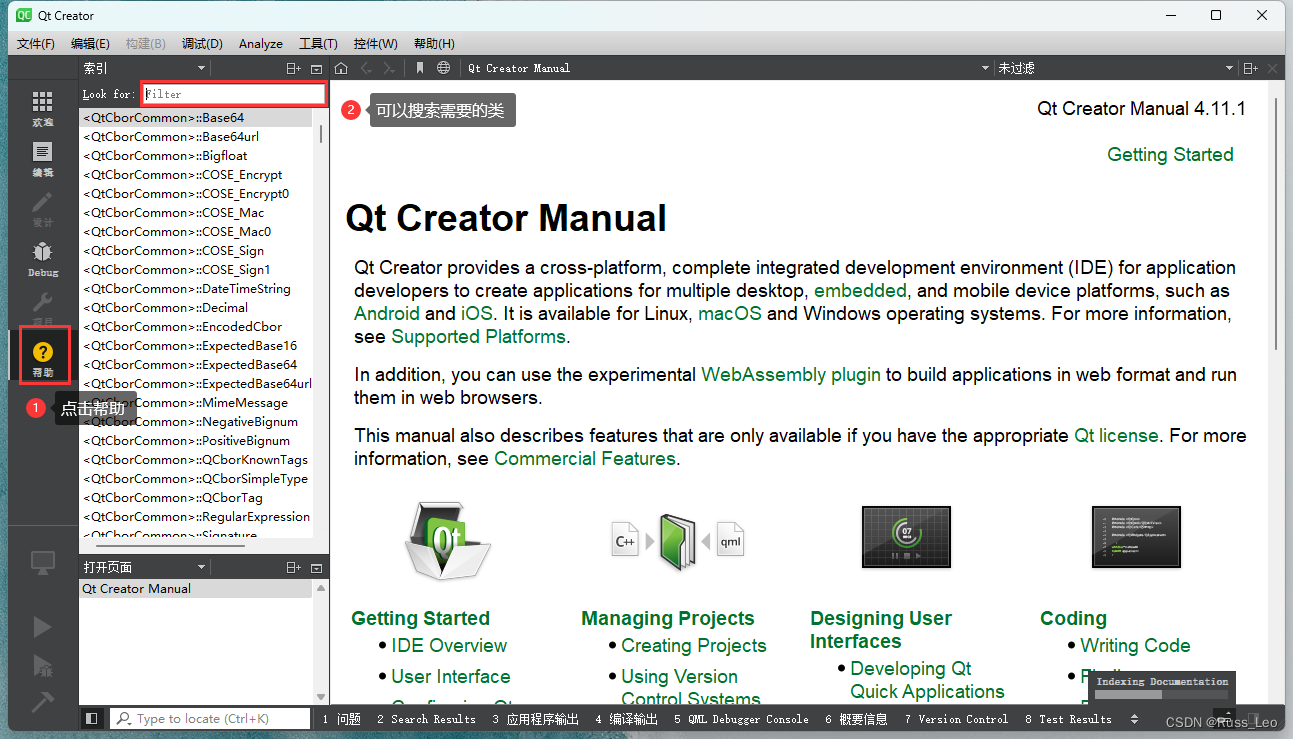1293x739 pixels.
Task: Close the open pages (打开页面) pane
Action: 317,567
